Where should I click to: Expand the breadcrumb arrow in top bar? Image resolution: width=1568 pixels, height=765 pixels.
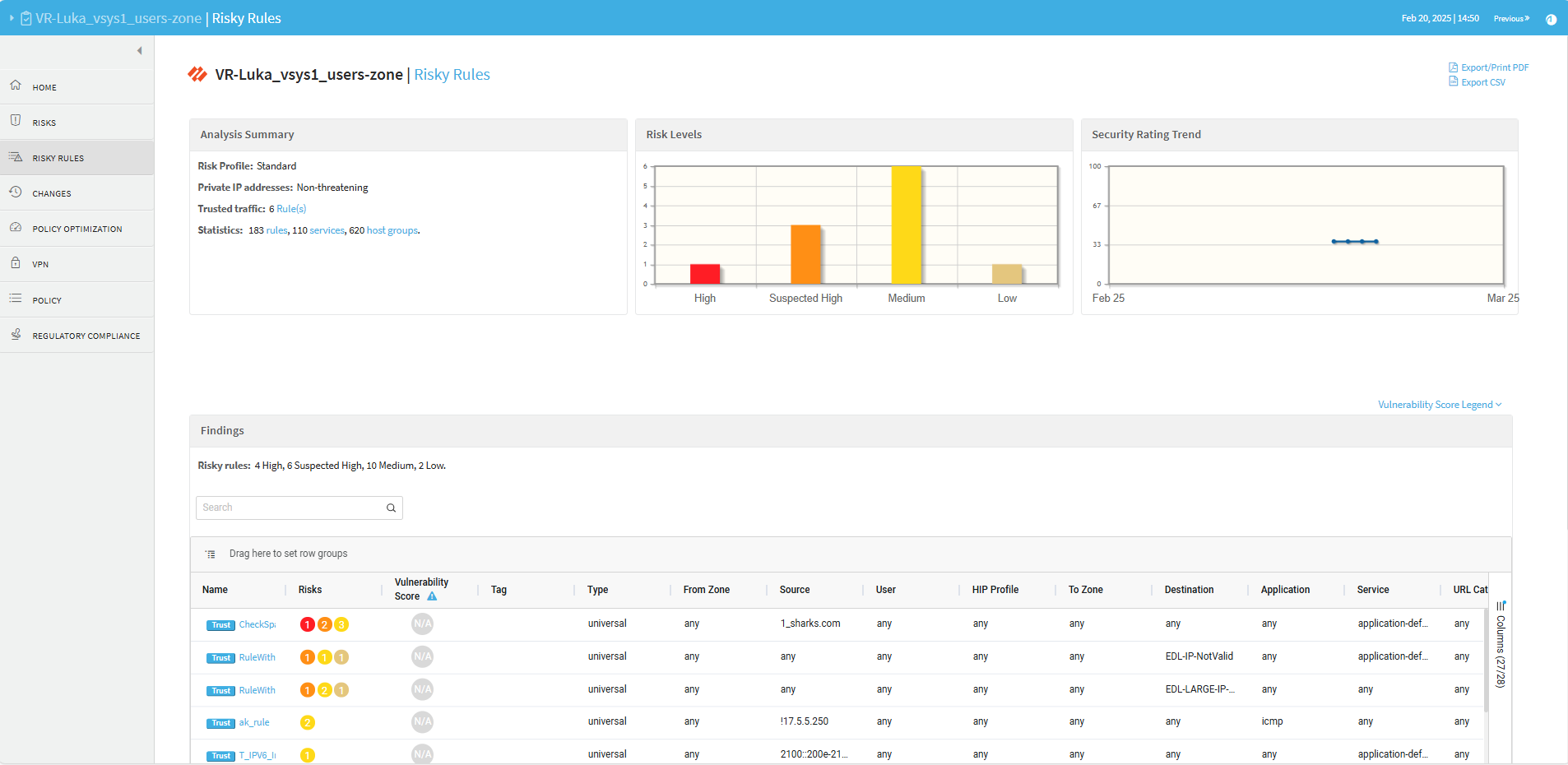click(x=12, y=18)
